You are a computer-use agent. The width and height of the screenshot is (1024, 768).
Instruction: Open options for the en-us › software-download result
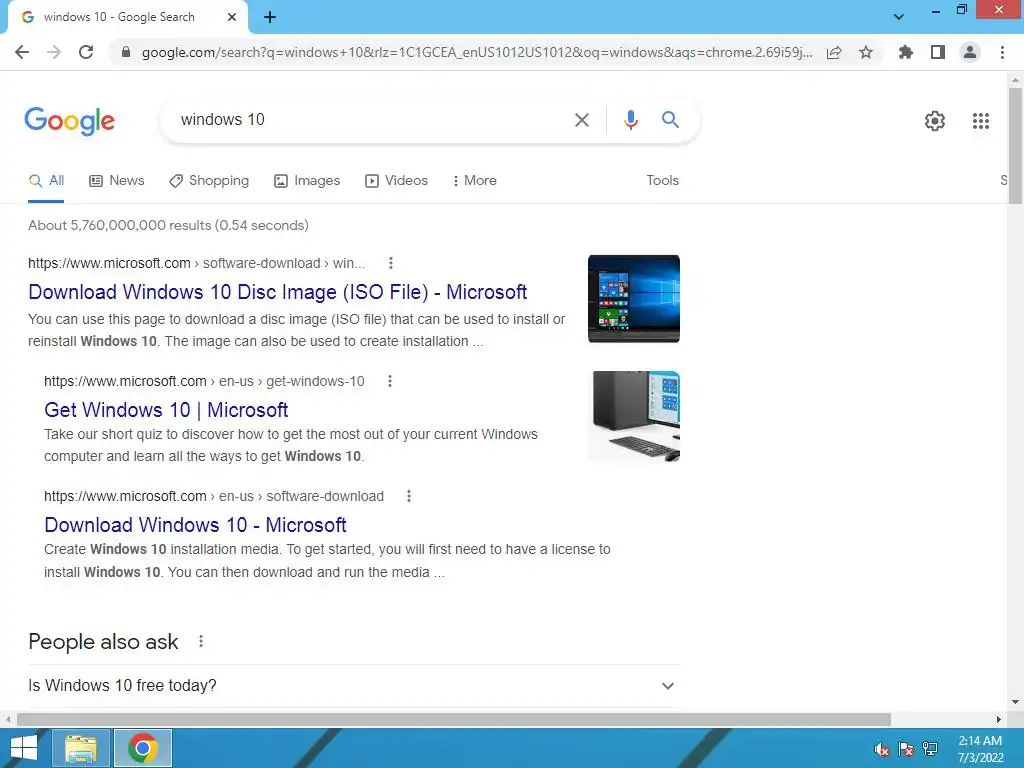409,496
